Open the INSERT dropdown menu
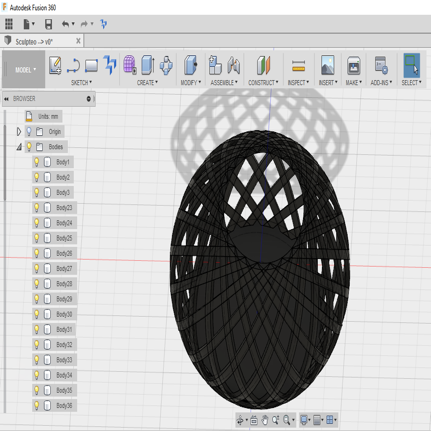The width and height of the screenshot is (431, 431). (x=328, y=82)
